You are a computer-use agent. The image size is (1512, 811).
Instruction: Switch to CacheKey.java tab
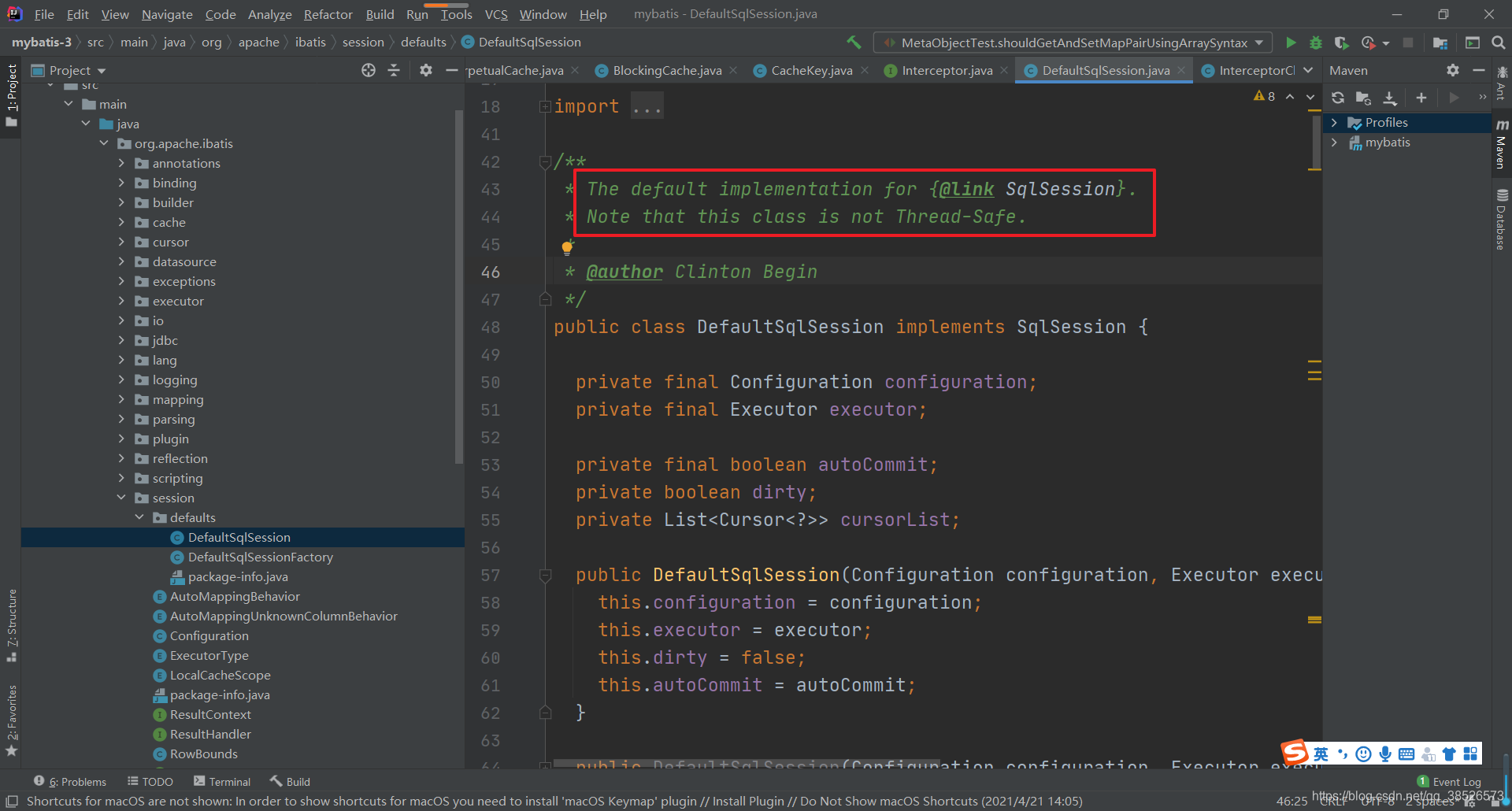812,70
